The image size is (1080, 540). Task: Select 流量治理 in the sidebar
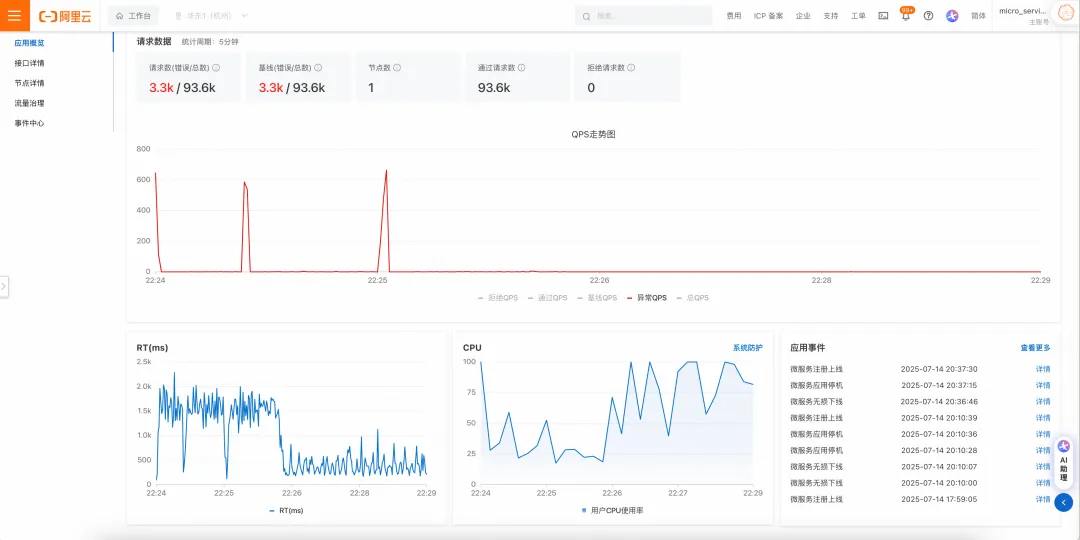pos(30,103)
